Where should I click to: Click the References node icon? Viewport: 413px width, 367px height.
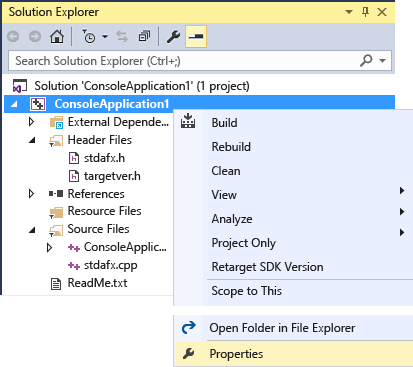click(x=56, y=194)
